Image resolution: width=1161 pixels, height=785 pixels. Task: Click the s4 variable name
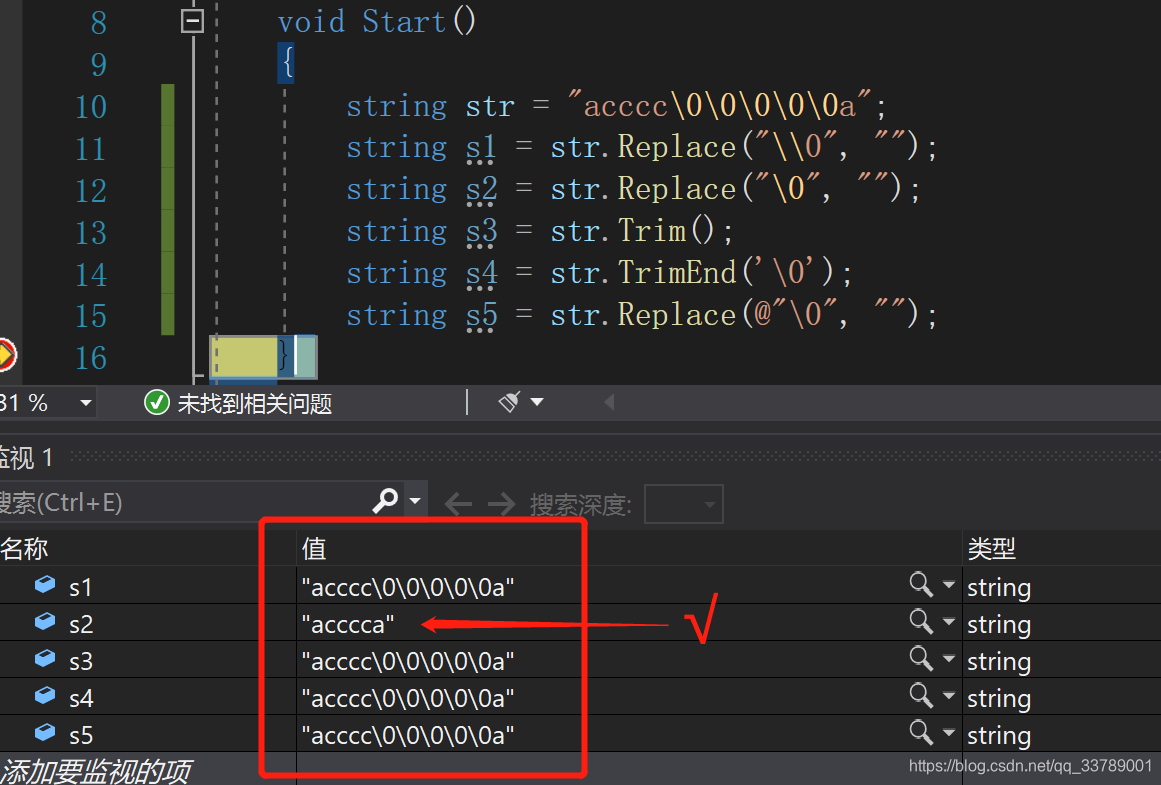81,698
